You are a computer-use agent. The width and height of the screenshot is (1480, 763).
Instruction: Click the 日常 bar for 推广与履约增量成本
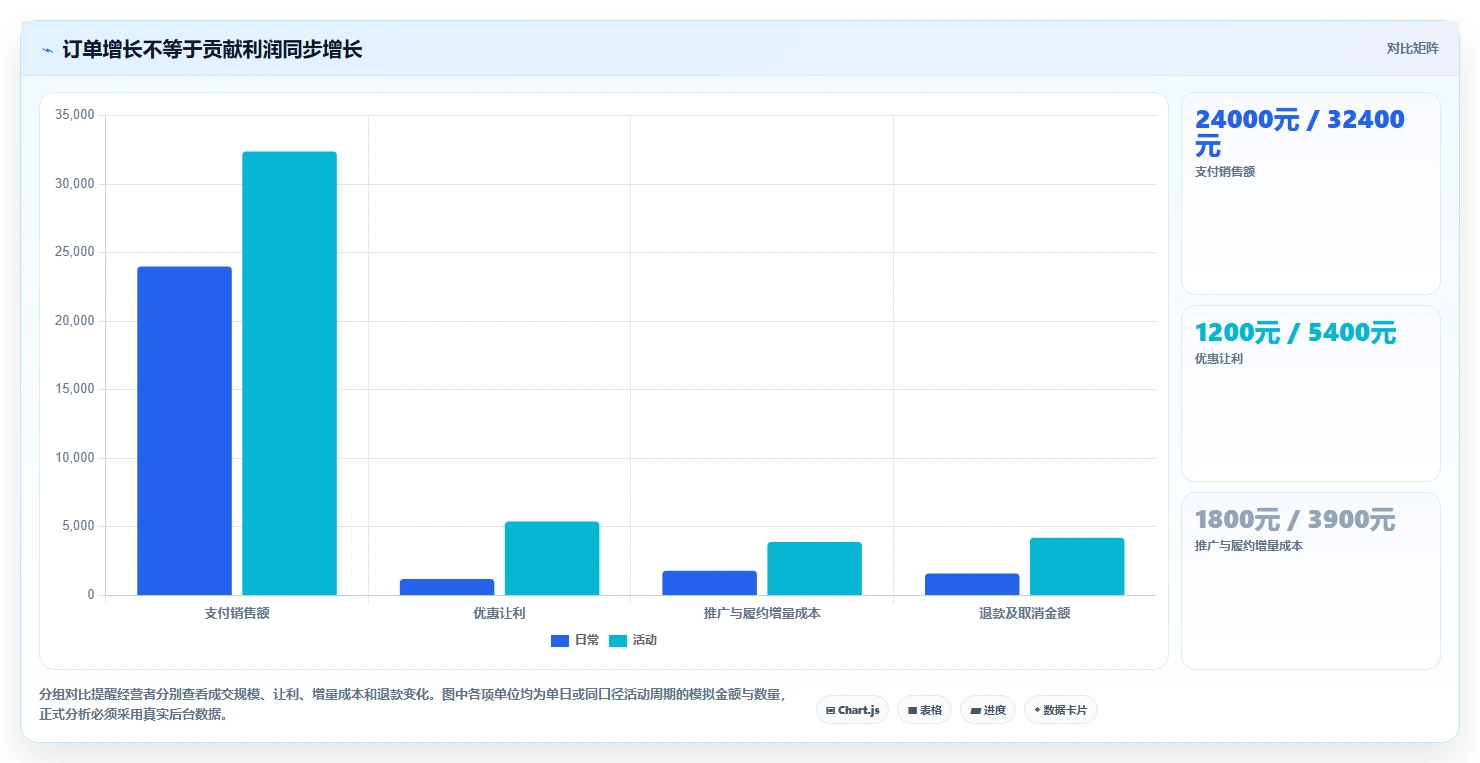pyautogui.click(x=709, y=583)
